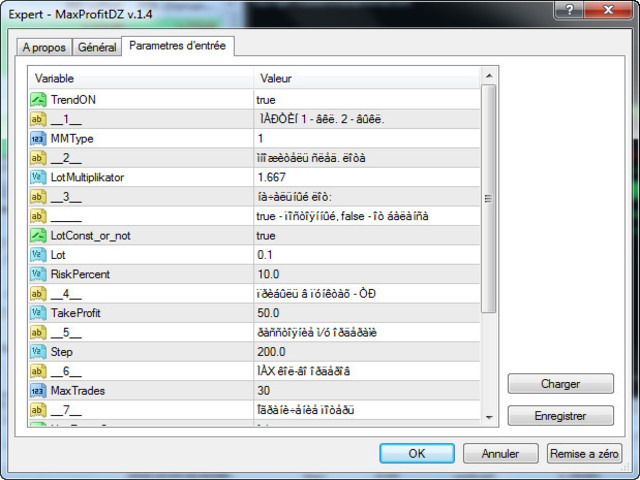The image size is (640, 480).
Task: Click the TakeProfit double type icon
Action: 38,313
